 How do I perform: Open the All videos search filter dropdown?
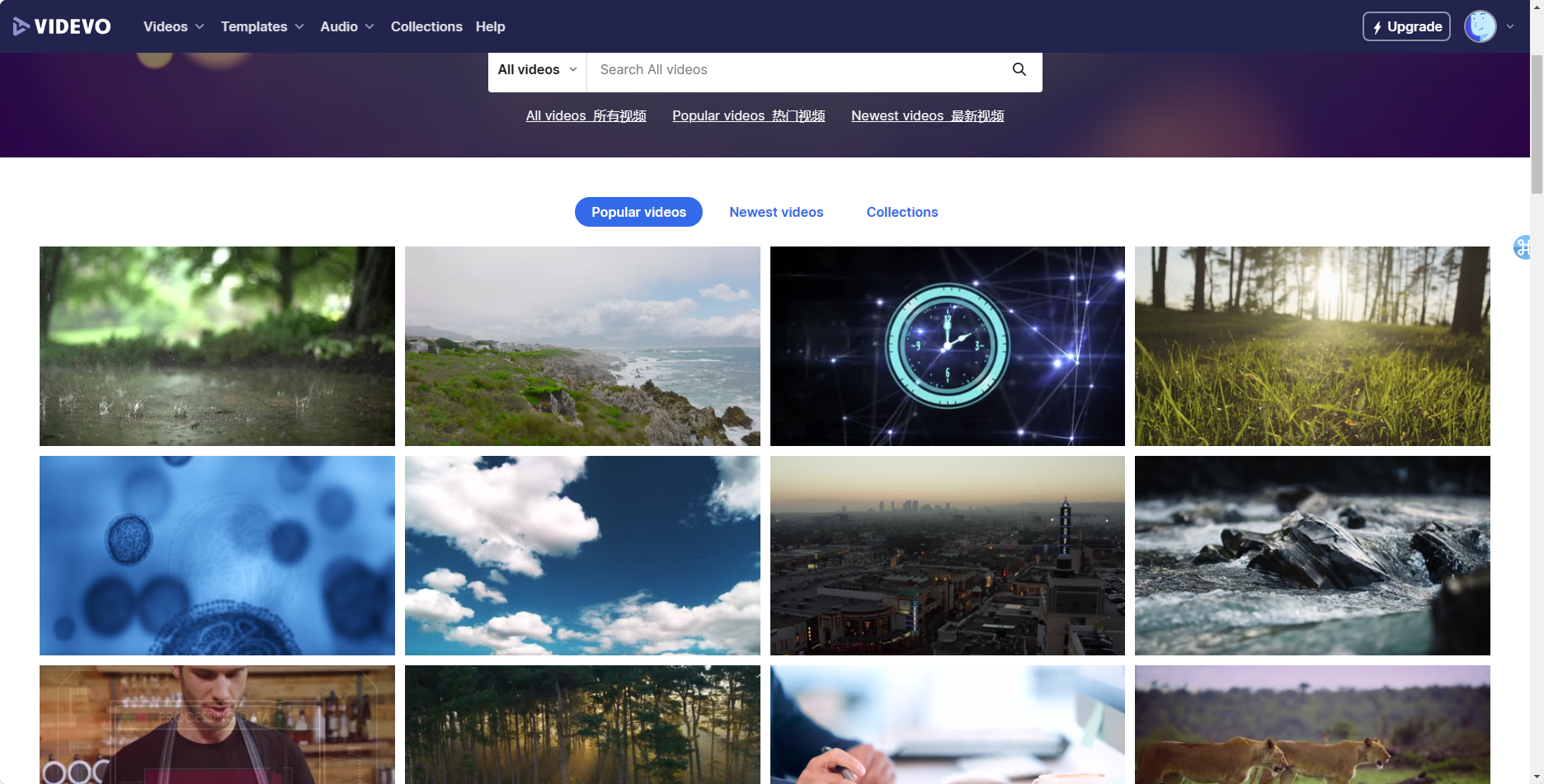(537, 70)
